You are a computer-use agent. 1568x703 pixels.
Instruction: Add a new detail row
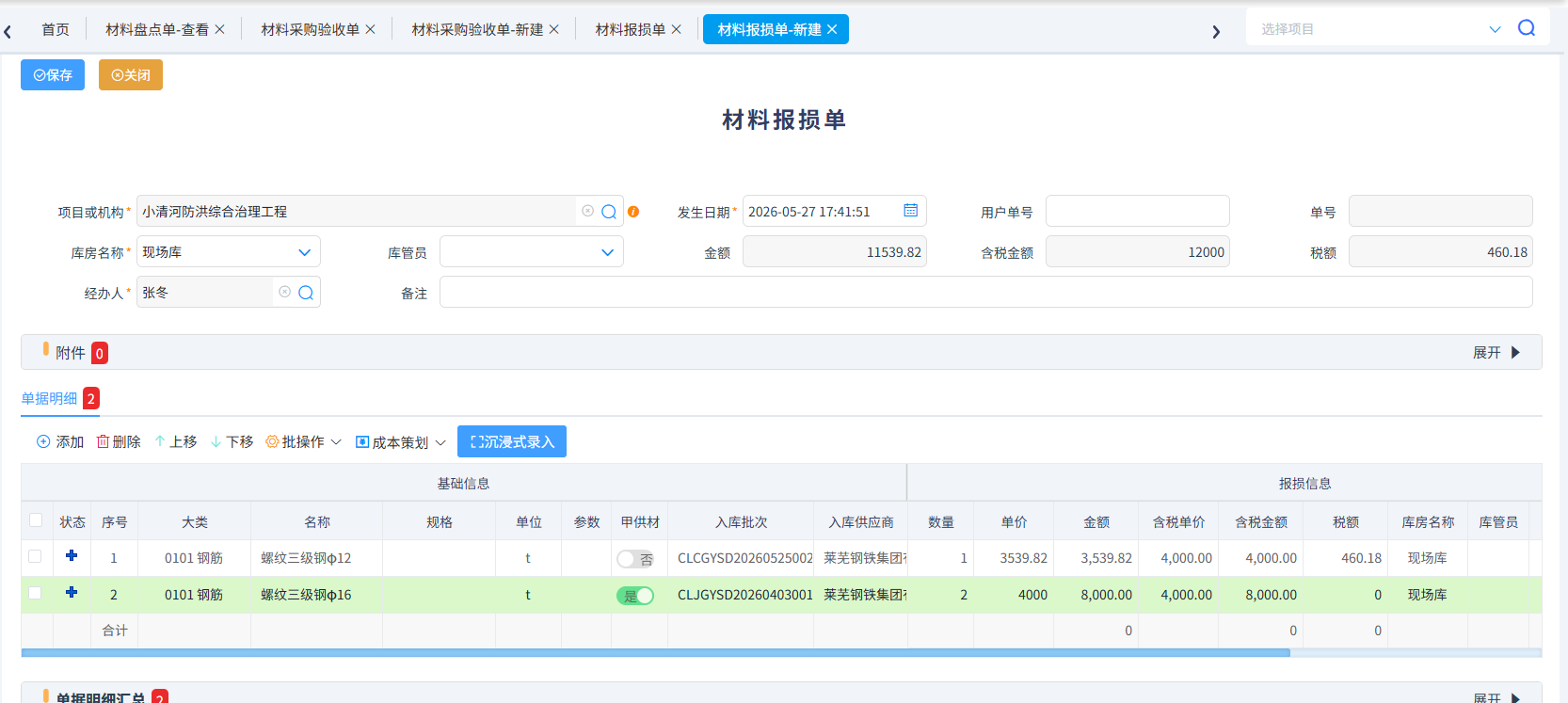point(60,441)
